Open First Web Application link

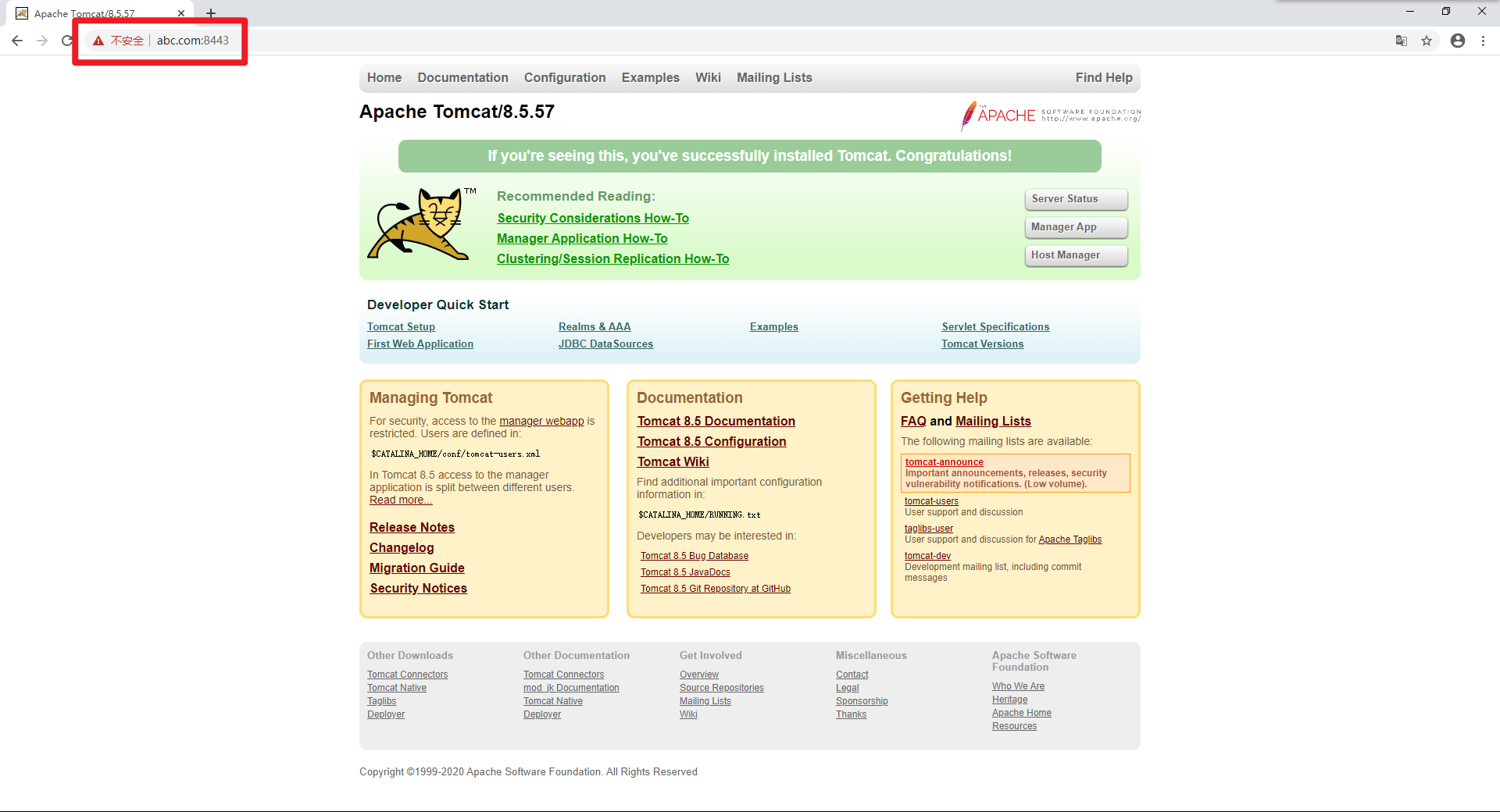point(420,344)
